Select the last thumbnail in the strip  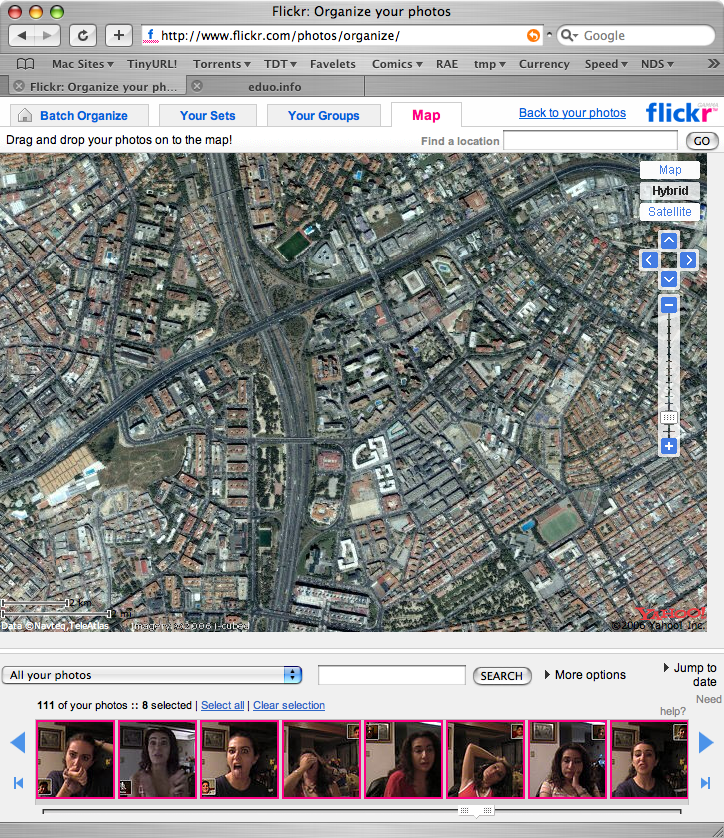649,759
